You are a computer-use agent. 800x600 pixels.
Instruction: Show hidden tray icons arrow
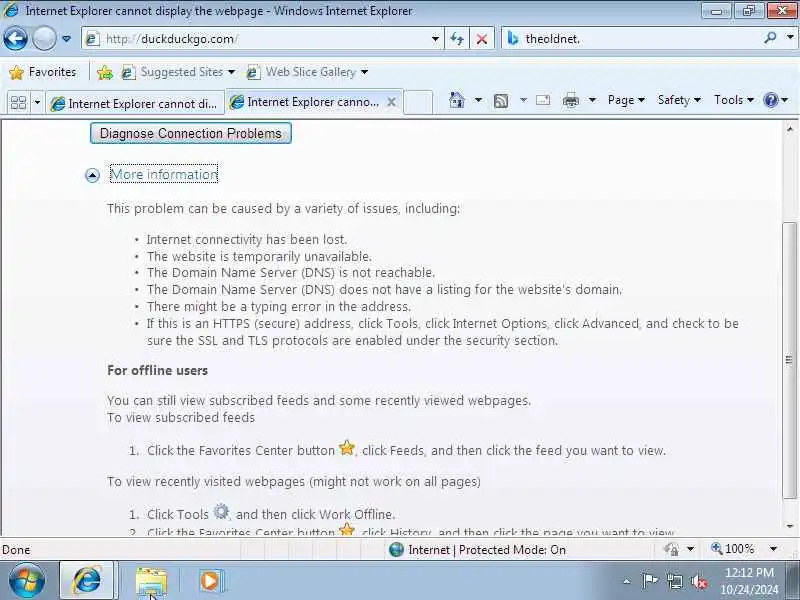click(x=627, y=581)
